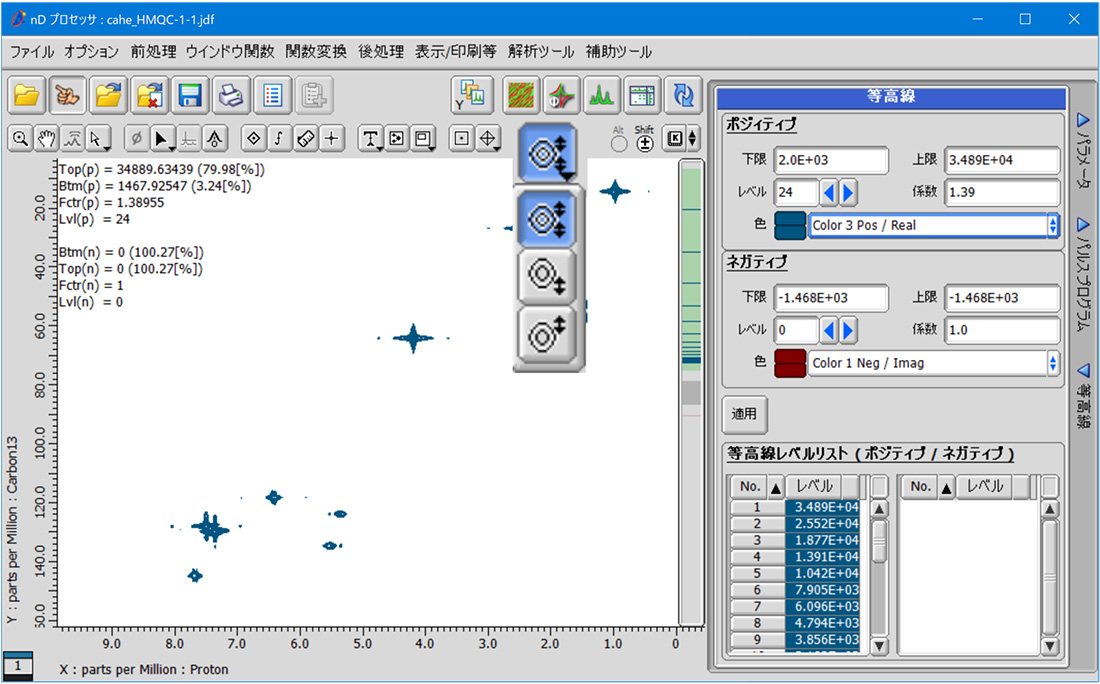Viewport: 1100px width, 684px height.
Task: Click the refresh arrows icon
Action: pyautogui.click(x=684, y=95)
